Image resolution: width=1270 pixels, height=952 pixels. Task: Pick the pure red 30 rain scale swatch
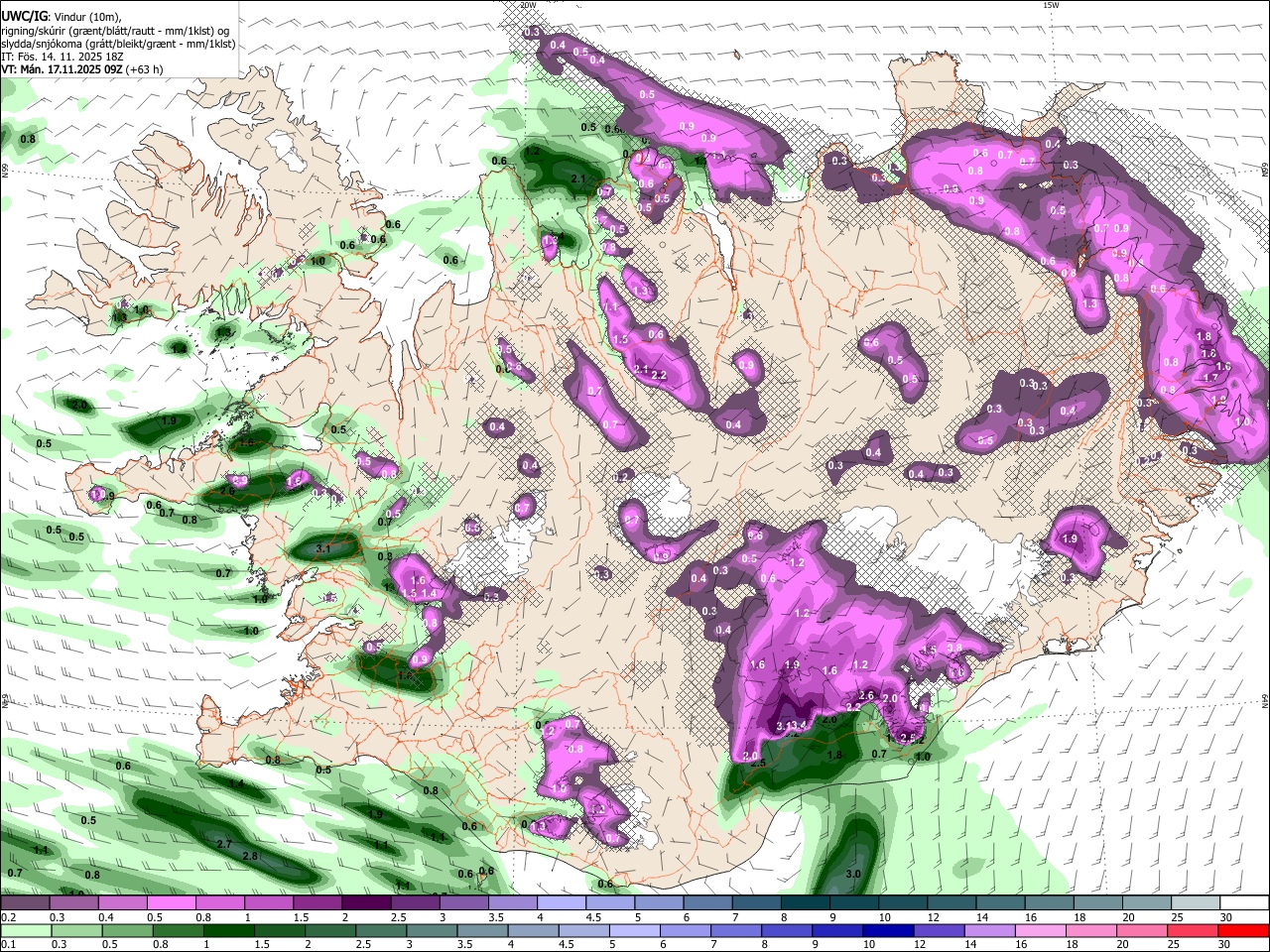click(x=1244, y=930)
